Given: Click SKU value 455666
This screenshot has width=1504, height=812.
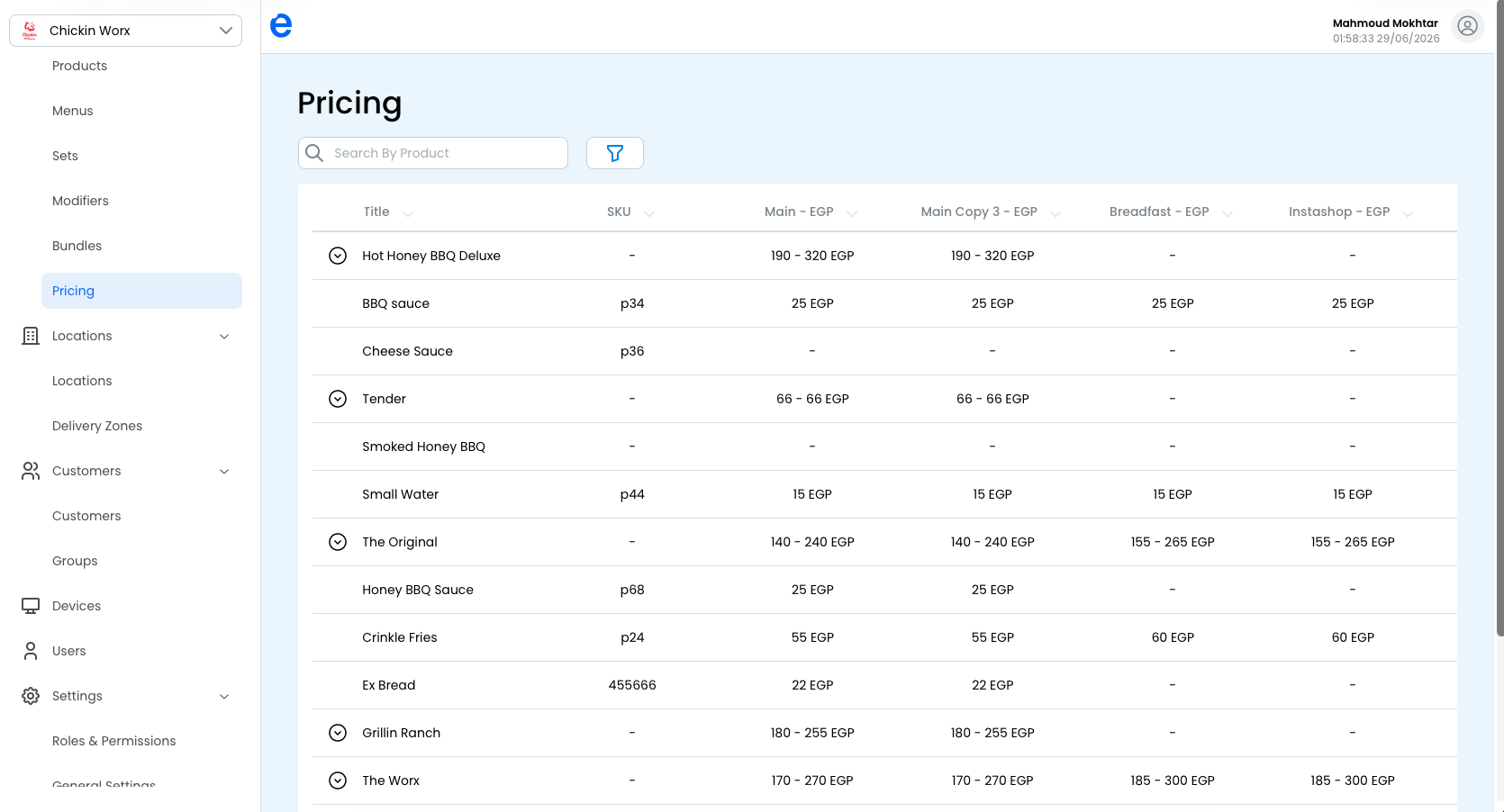Looking at the screenshot, I should pos(632,685).
